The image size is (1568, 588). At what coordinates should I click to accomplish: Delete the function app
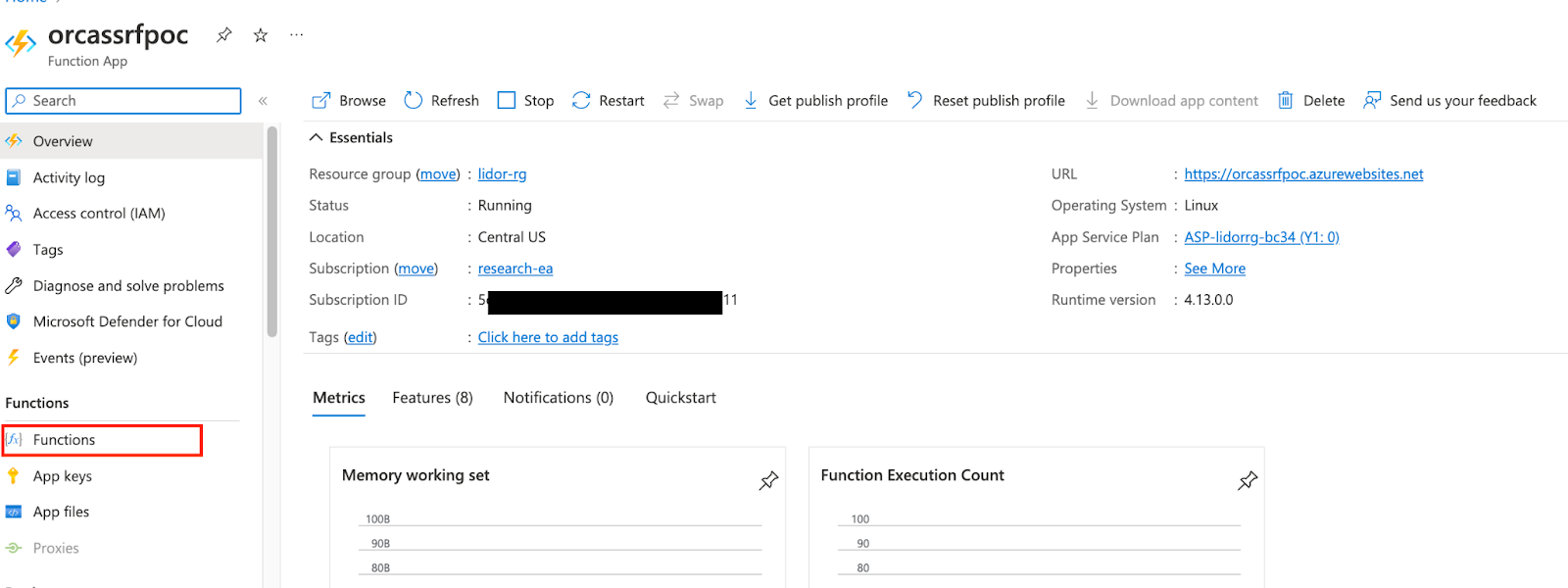coord(1311,101)
